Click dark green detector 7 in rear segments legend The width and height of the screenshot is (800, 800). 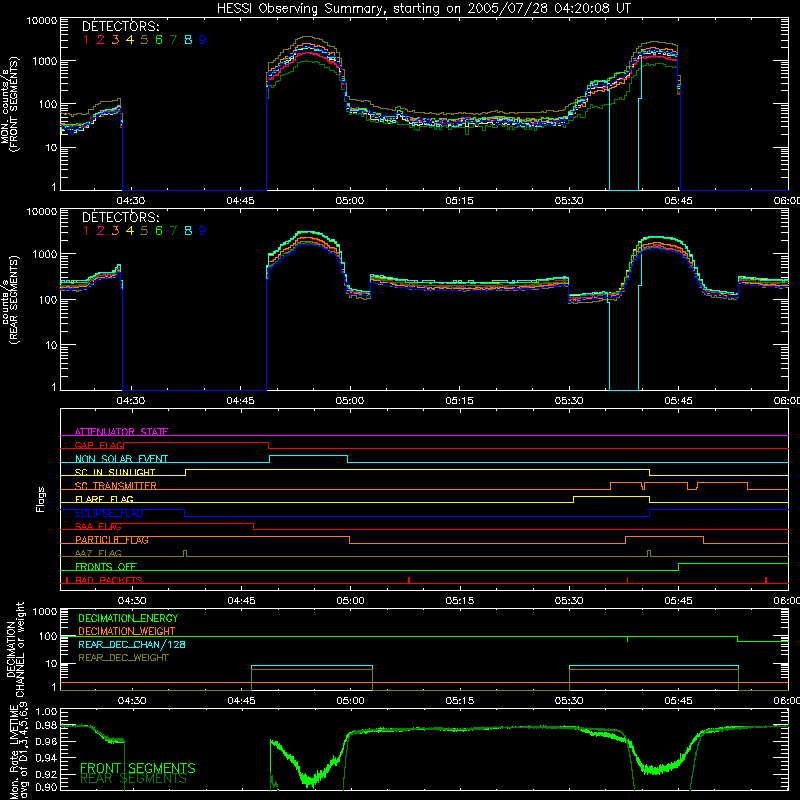[173, 231]
